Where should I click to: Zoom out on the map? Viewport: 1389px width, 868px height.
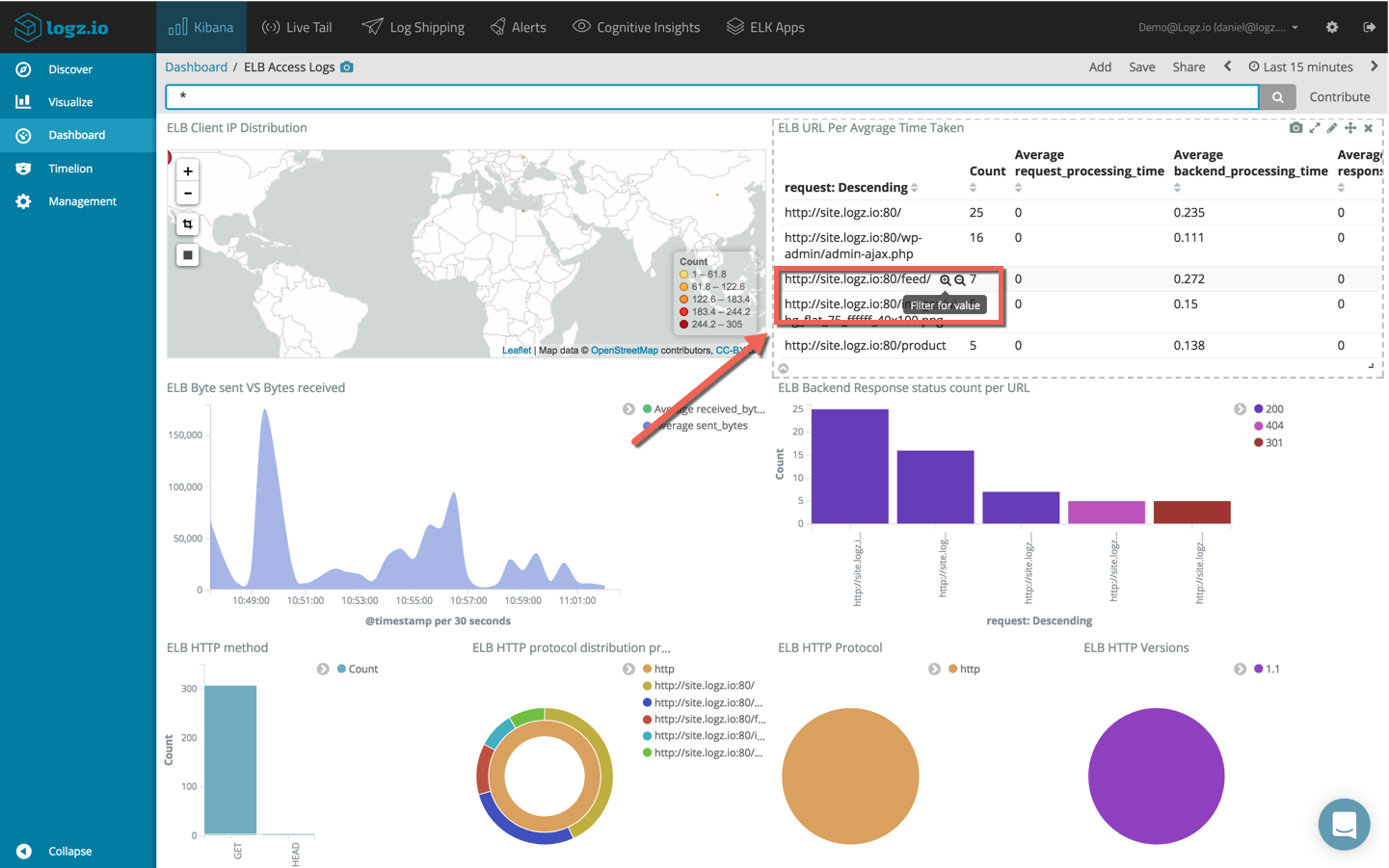[188, 194]
